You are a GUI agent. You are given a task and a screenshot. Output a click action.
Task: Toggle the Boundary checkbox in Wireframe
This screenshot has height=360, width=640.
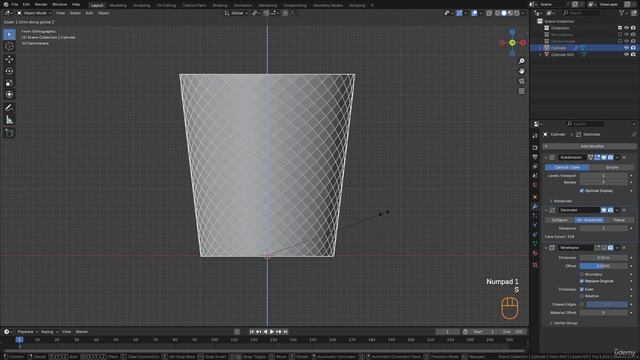(582, 274)
